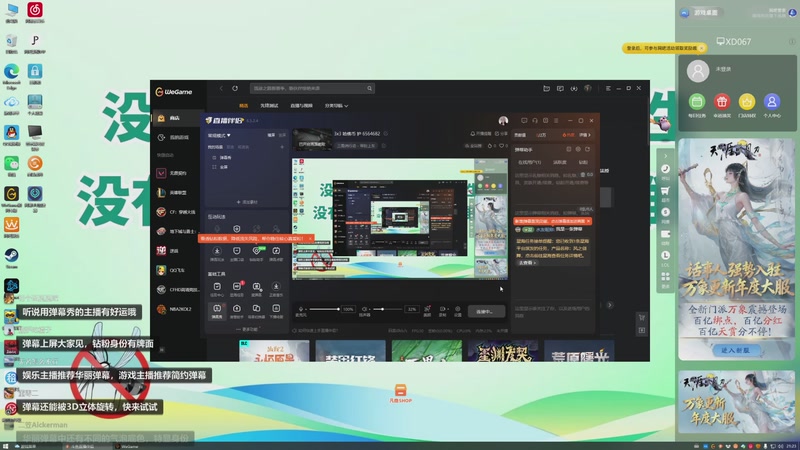Select the NBA2KOL2 game icon in sidebar

(x=161, y=309)
